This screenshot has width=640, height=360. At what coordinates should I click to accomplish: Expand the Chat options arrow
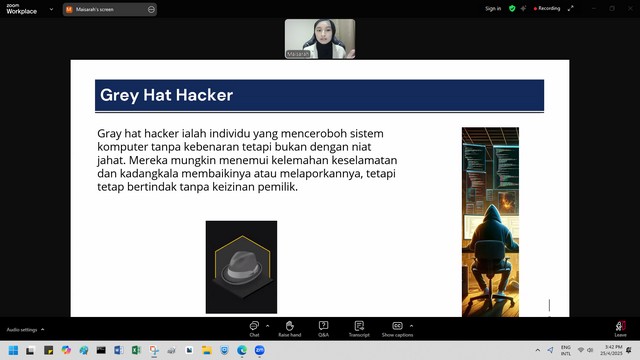coord(267,326)
